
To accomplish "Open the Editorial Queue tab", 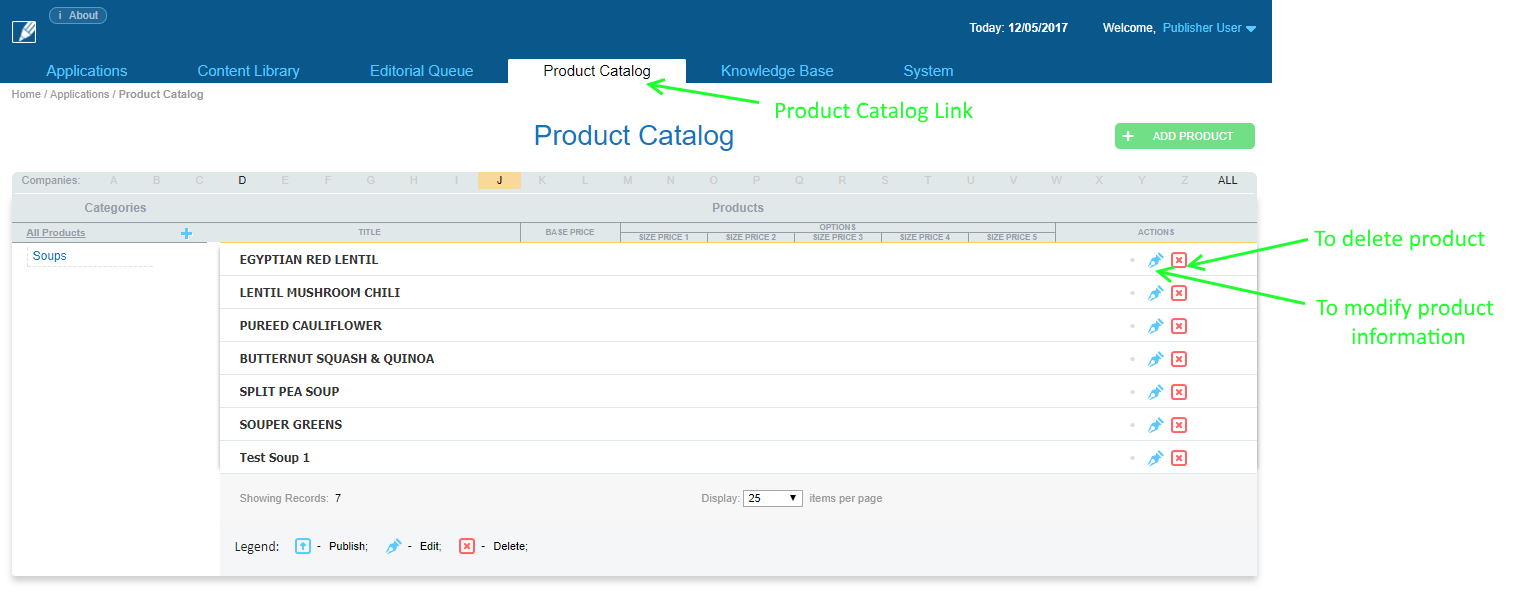I will pos(421,71).
